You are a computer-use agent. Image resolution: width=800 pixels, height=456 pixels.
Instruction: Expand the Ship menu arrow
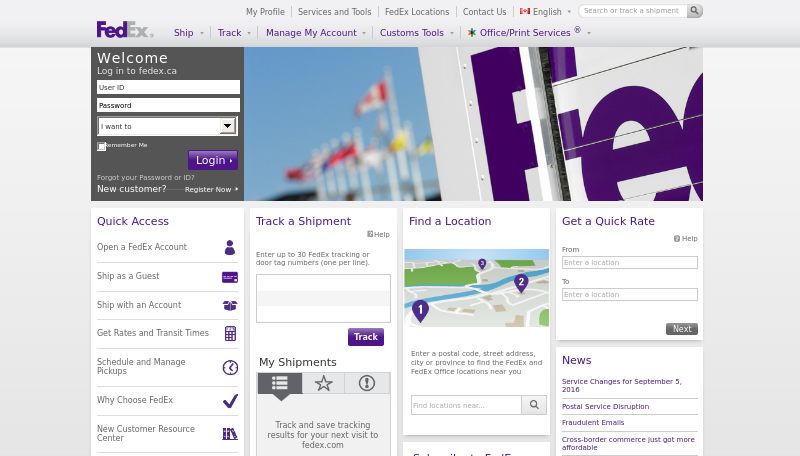[202, 33]
